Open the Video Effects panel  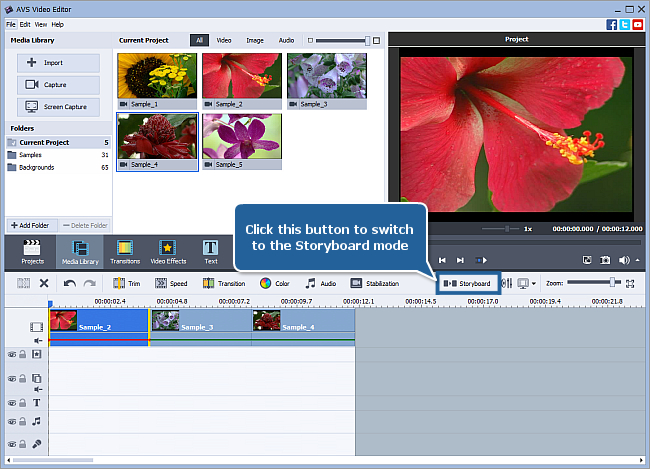168,252
